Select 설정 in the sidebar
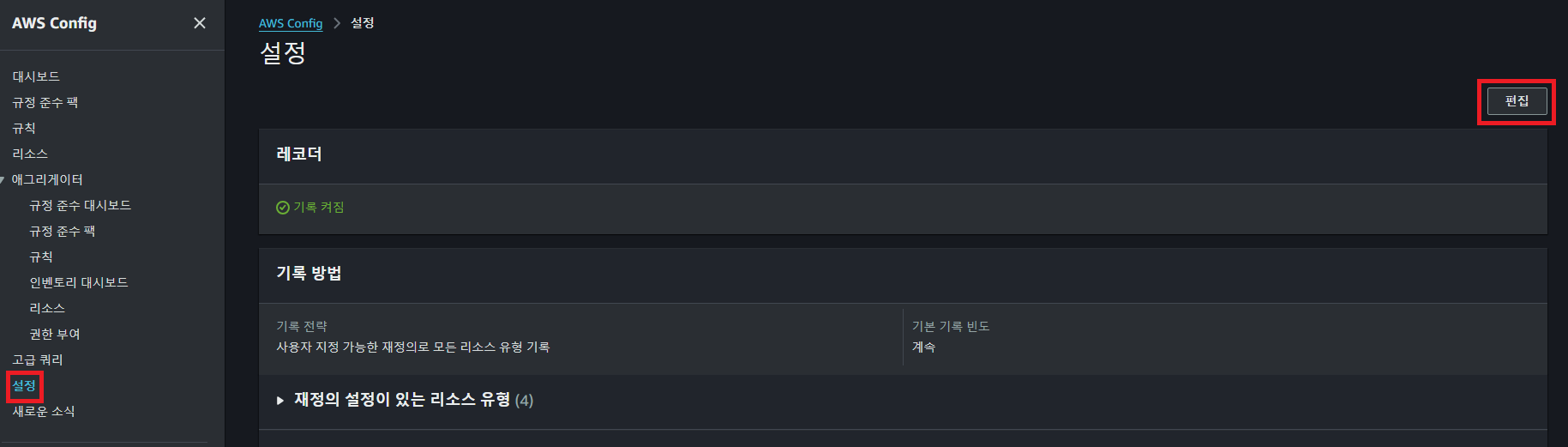The image size is (1568, 447). pyautogui.click(x=24, y=386)
